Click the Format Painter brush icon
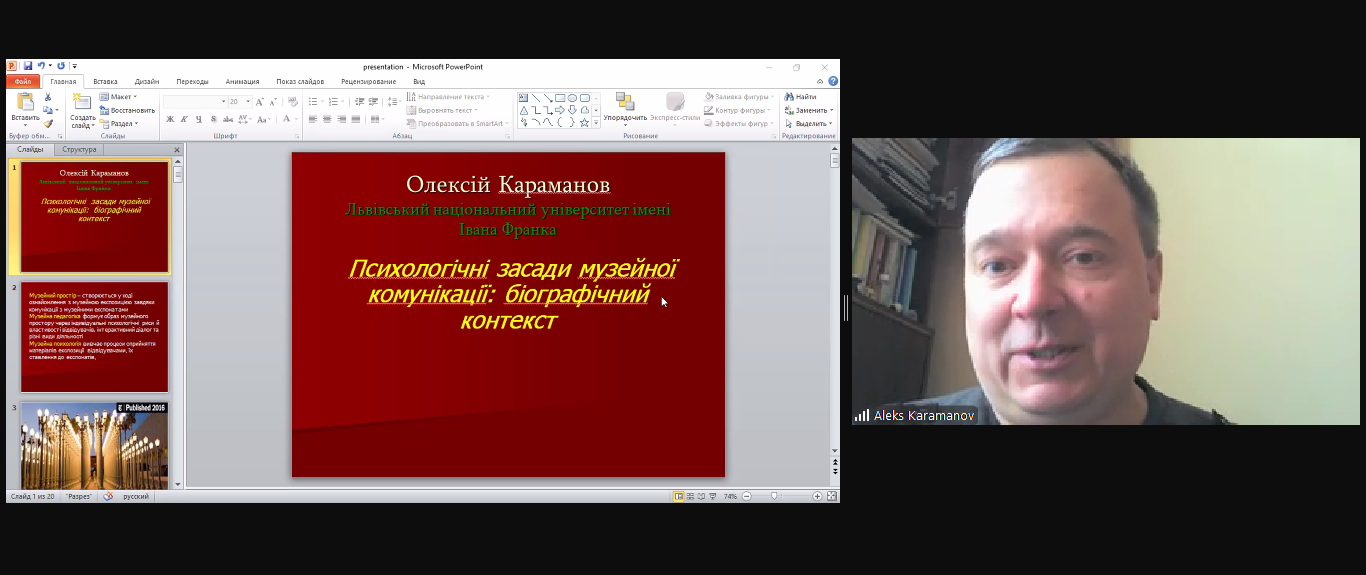The height and width of the screenshot is (575, 1366). [47, 124]
